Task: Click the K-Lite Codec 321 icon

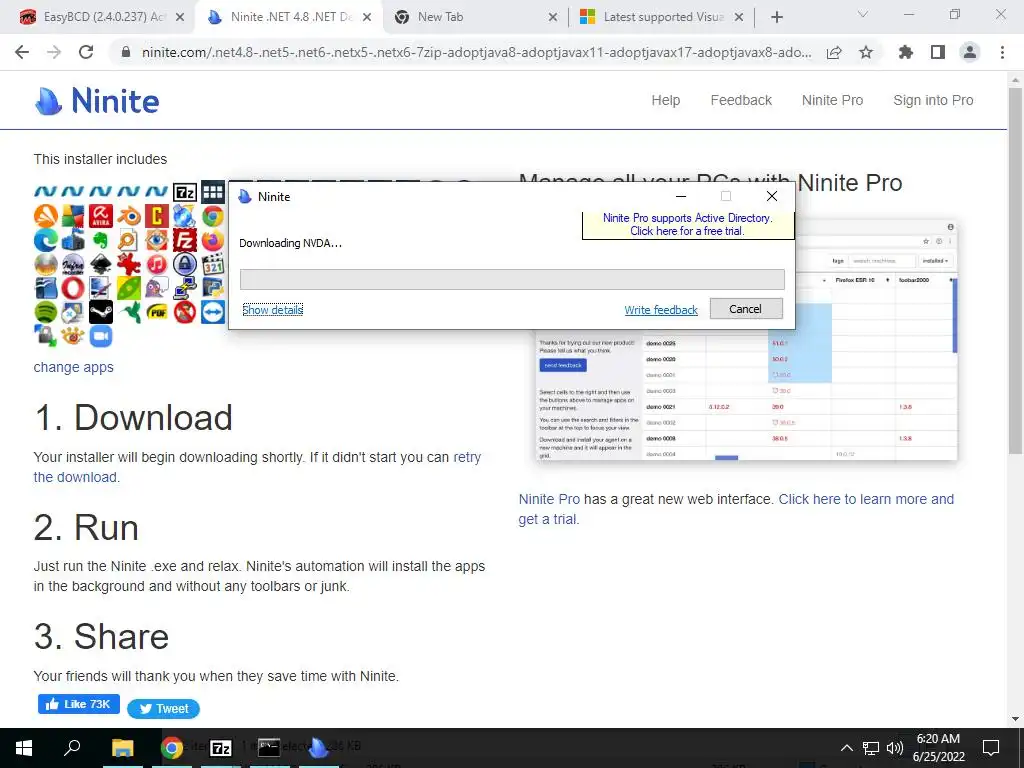Action: tap(213, 264)
